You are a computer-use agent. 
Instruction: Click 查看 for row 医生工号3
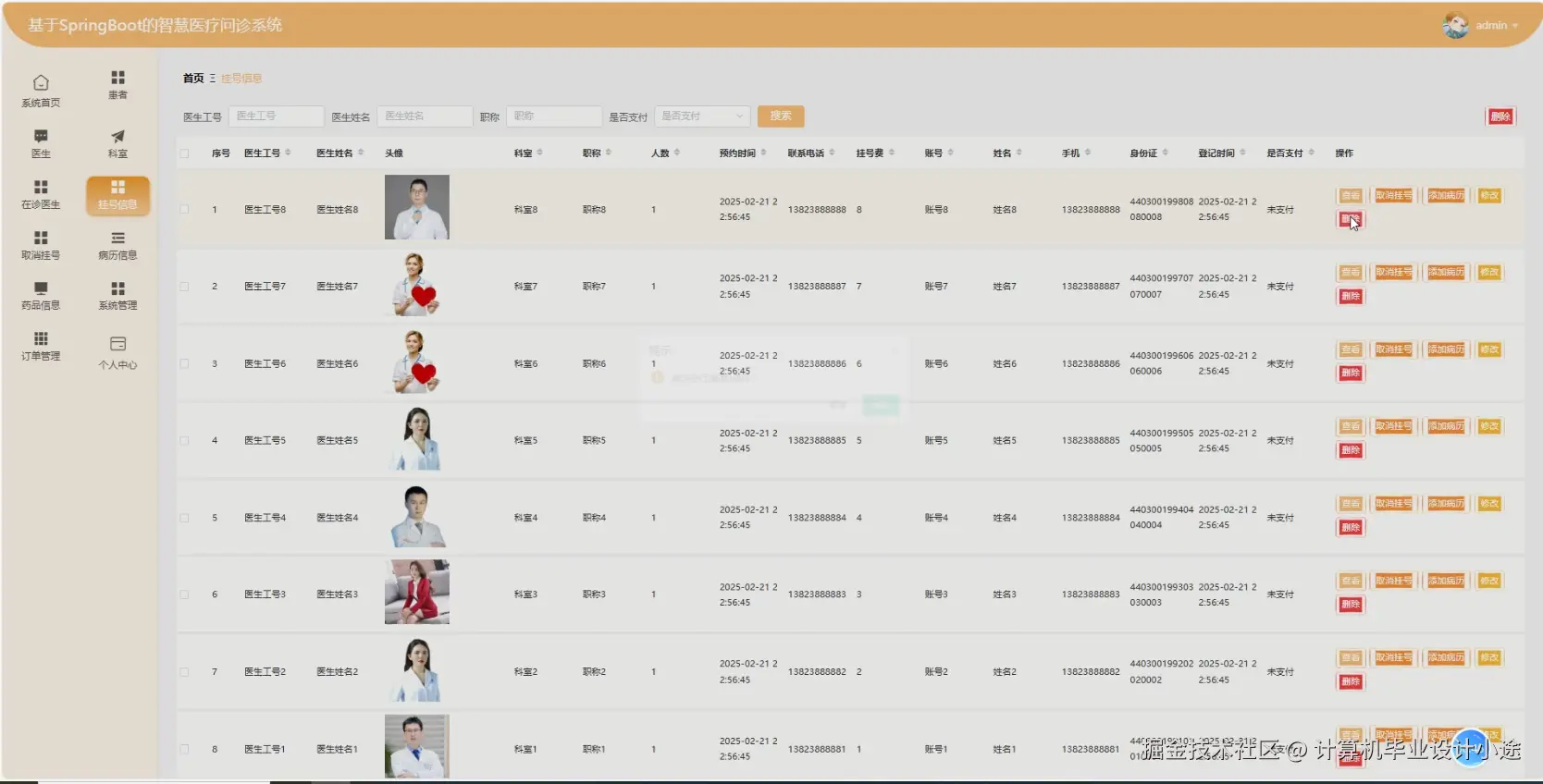[x=1351, y=581]
